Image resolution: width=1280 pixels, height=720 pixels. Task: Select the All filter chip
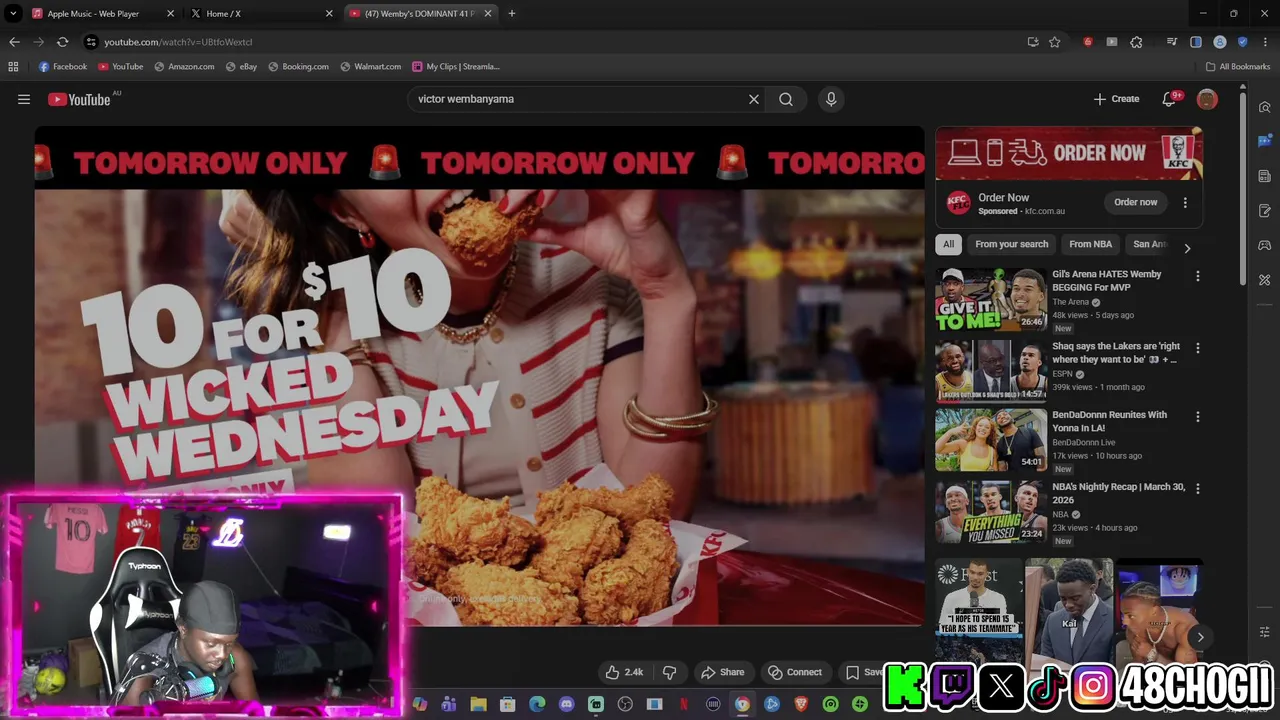(x=948, y=244)
